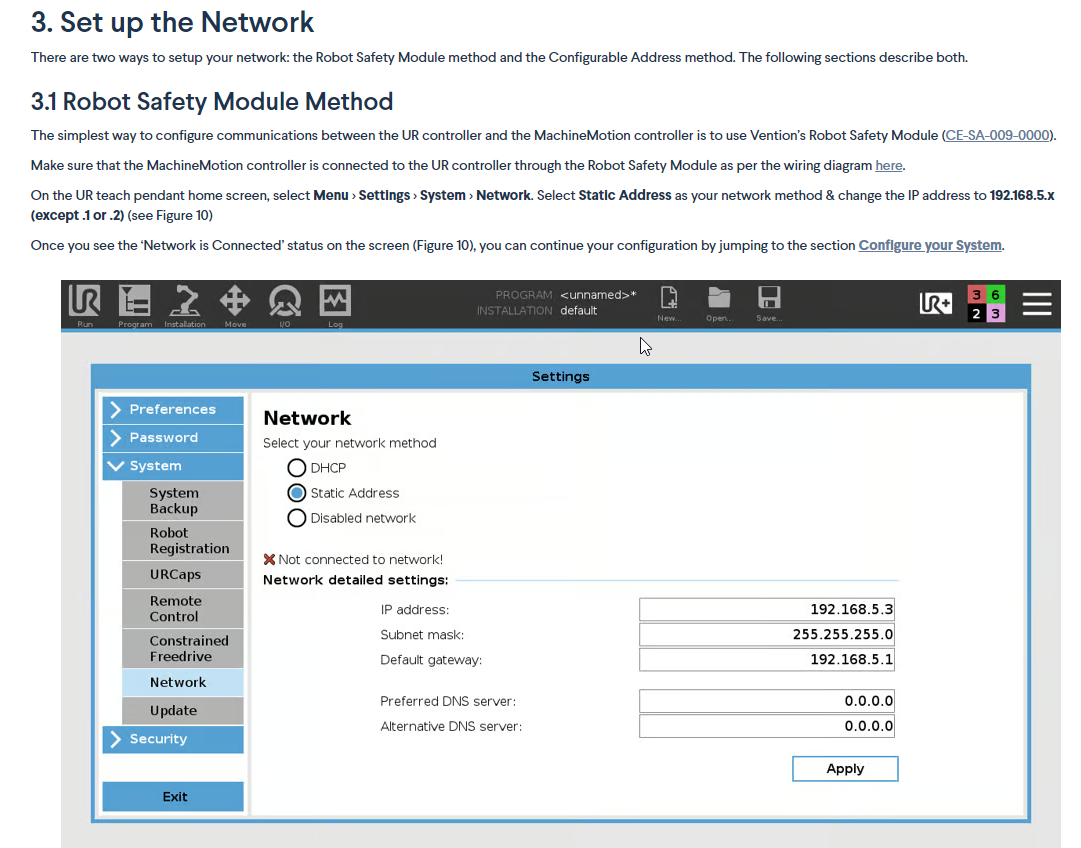Image resolution: width=1081 pixels, height=848 pixels.
Task: Click the colored safety checksum icon
Action: click(x=986, y=303)
